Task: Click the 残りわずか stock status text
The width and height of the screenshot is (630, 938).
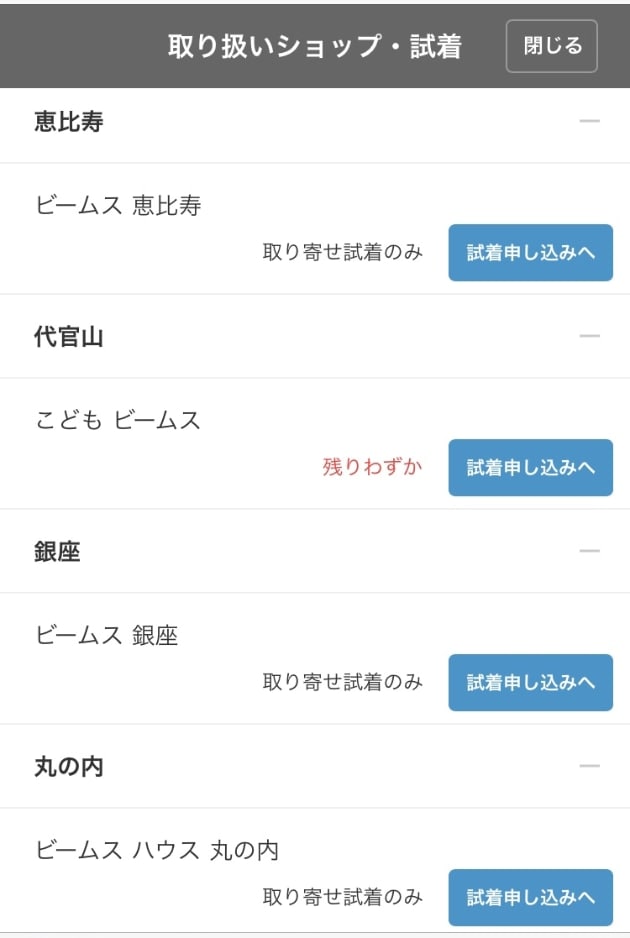Action: coord(373,467)
